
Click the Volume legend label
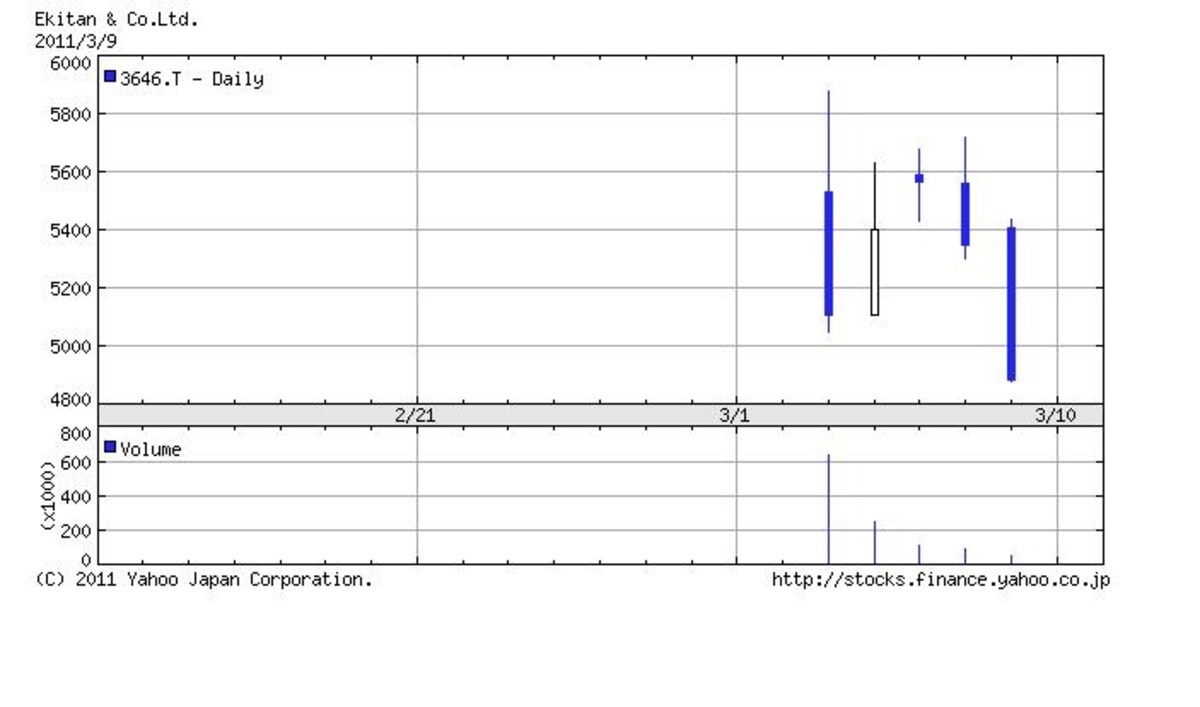151,449
